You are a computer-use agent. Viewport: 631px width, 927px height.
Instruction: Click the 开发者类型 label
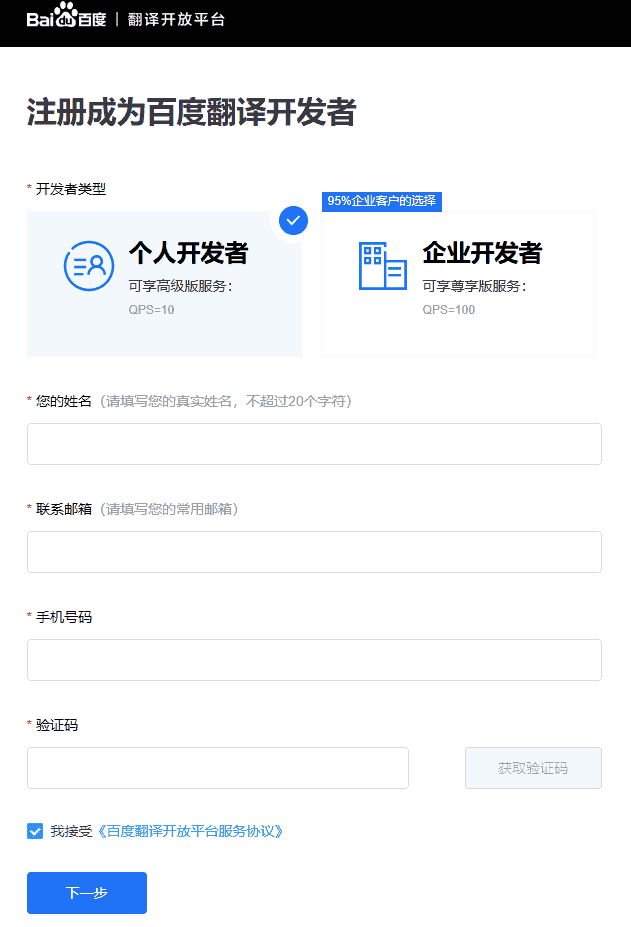pos(71,189)
